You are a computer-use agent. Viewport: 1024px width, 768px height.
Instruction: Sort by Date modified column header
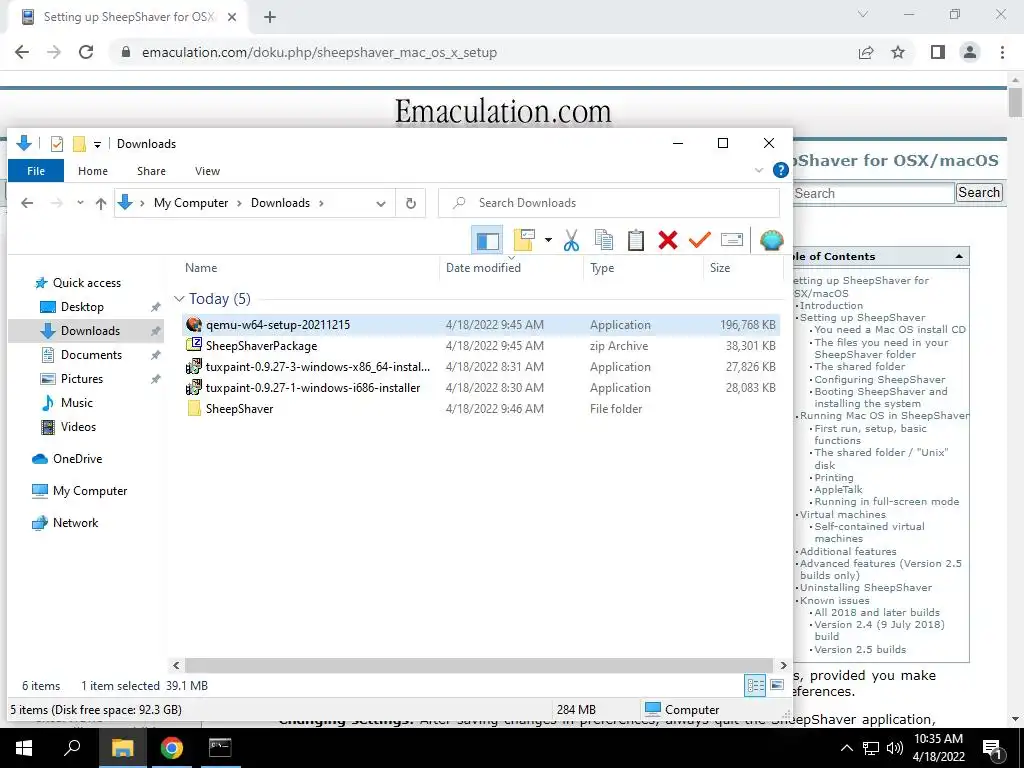click(x=483, y=268)
